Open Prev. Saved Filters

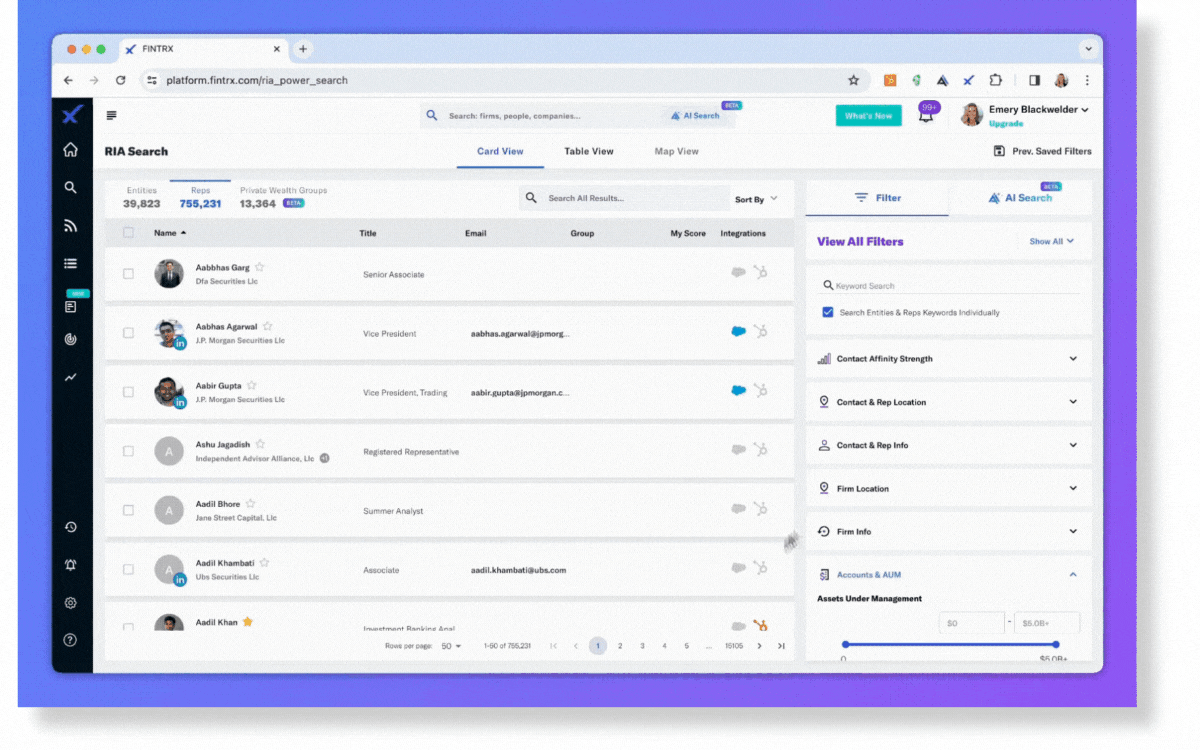pos(1042,151)
